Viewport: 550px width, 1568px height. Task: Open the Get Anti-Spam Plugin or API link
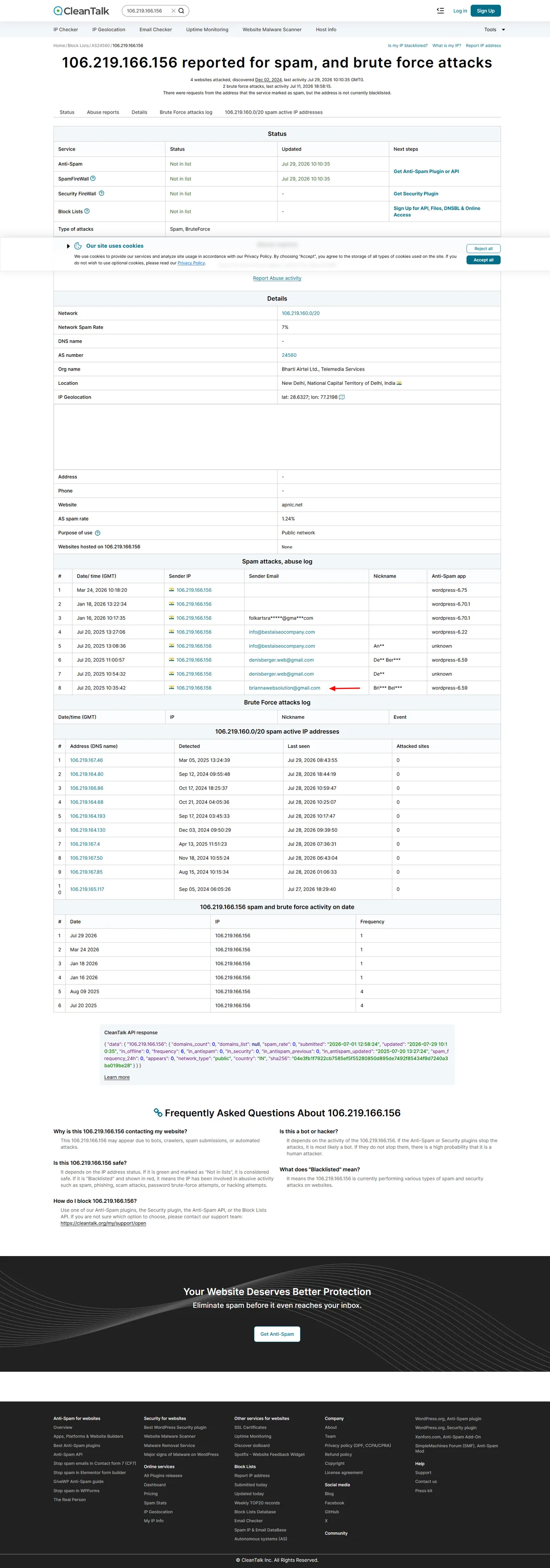tap(426, 171)
